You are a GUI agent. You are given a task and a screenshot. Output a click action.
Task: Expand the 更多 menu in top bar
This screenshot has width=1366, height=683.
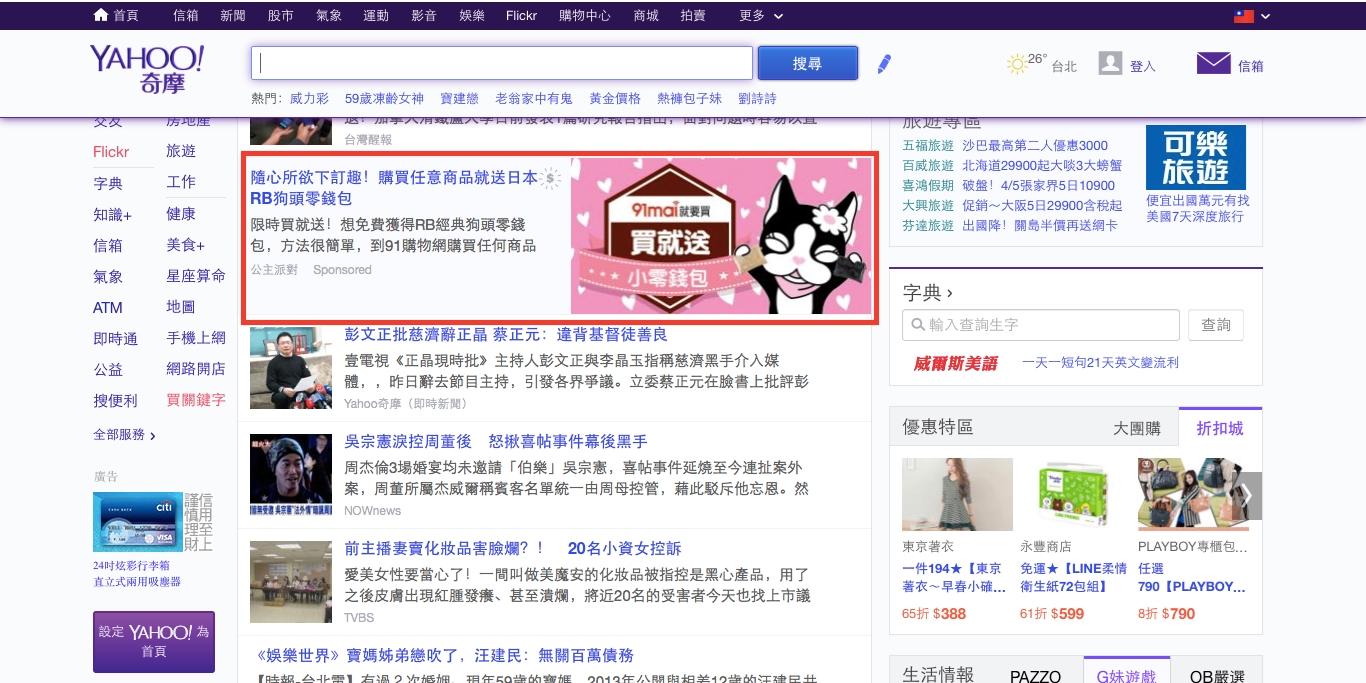click(x=761, y=15)
